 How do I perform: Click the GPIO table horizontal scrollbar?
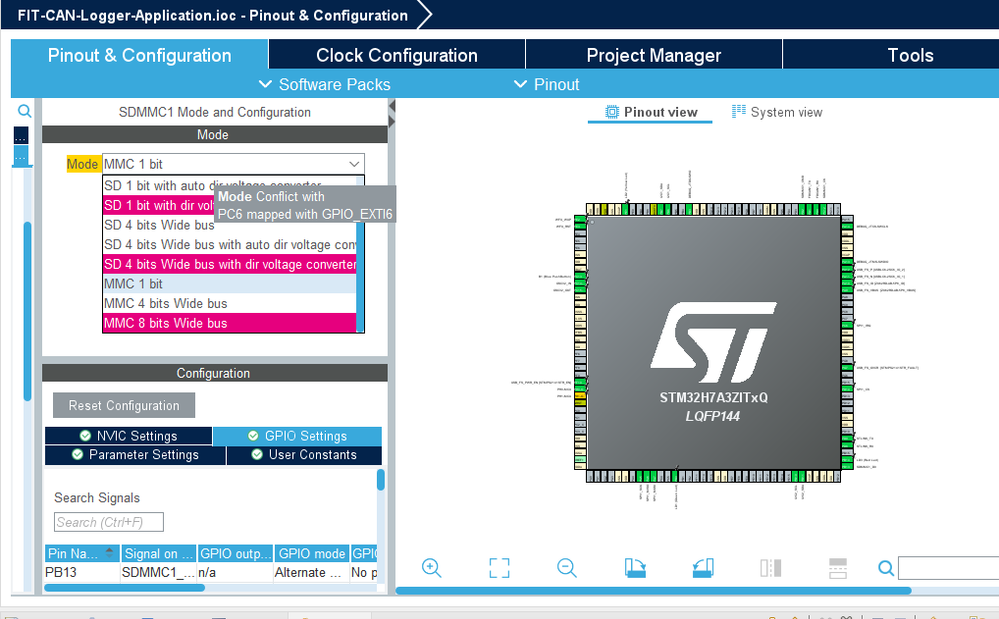124,587
